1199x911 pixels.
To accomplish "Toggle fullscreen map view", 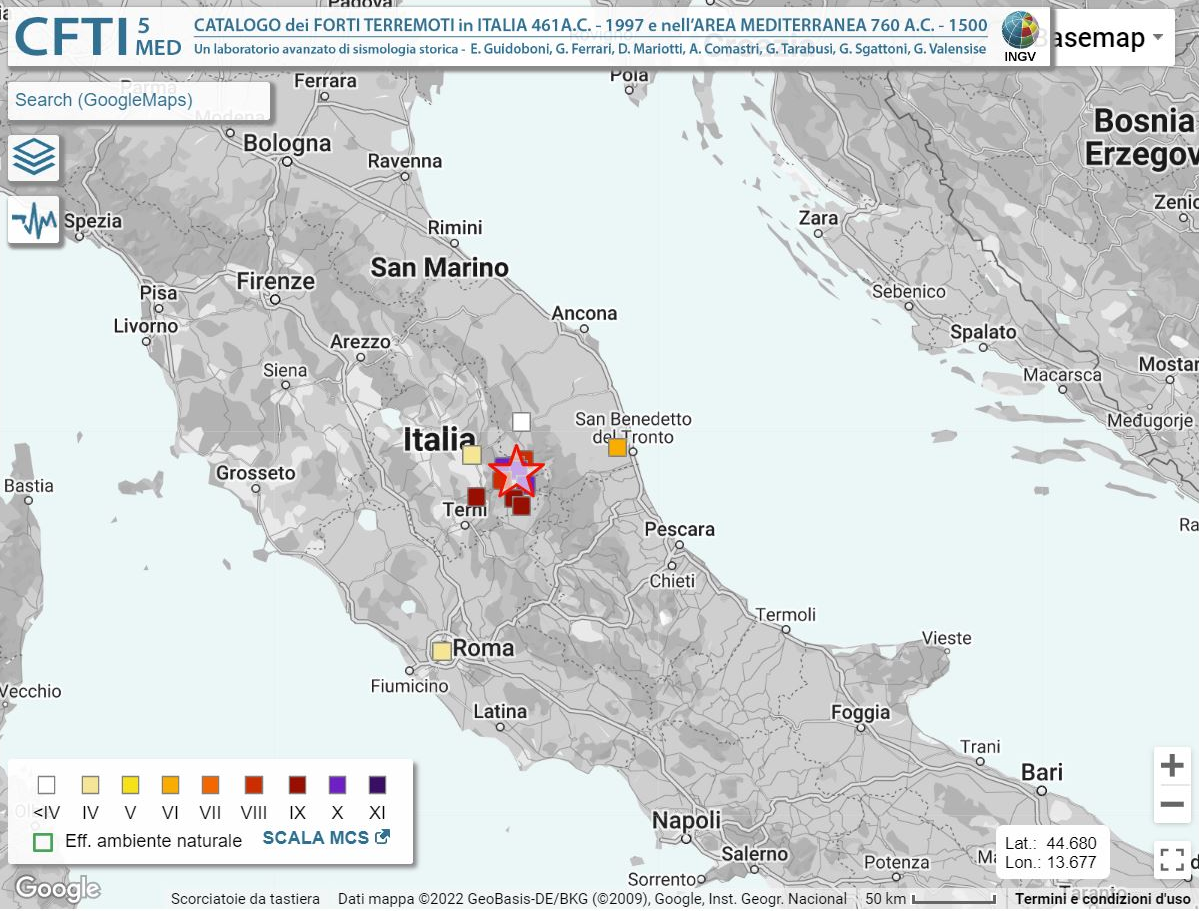I will pos(1172,860).
